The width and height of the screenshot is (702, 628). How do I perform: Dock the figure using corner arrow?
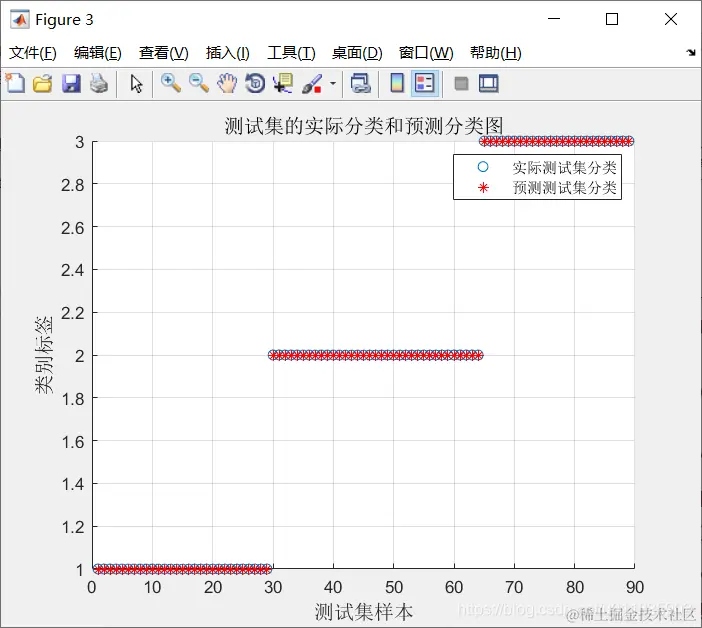pyautogui.click(x=691, y=53)
